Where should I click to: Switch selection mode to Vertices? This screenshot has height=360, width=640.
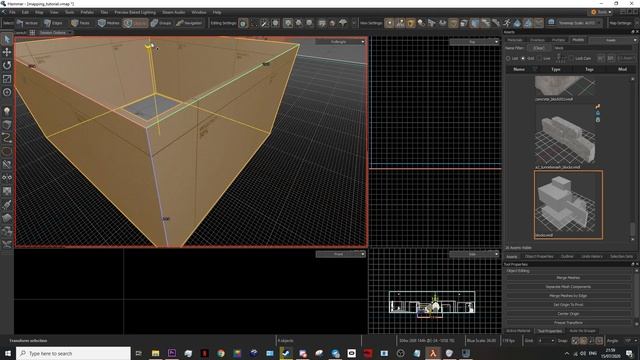coord(27,23)
